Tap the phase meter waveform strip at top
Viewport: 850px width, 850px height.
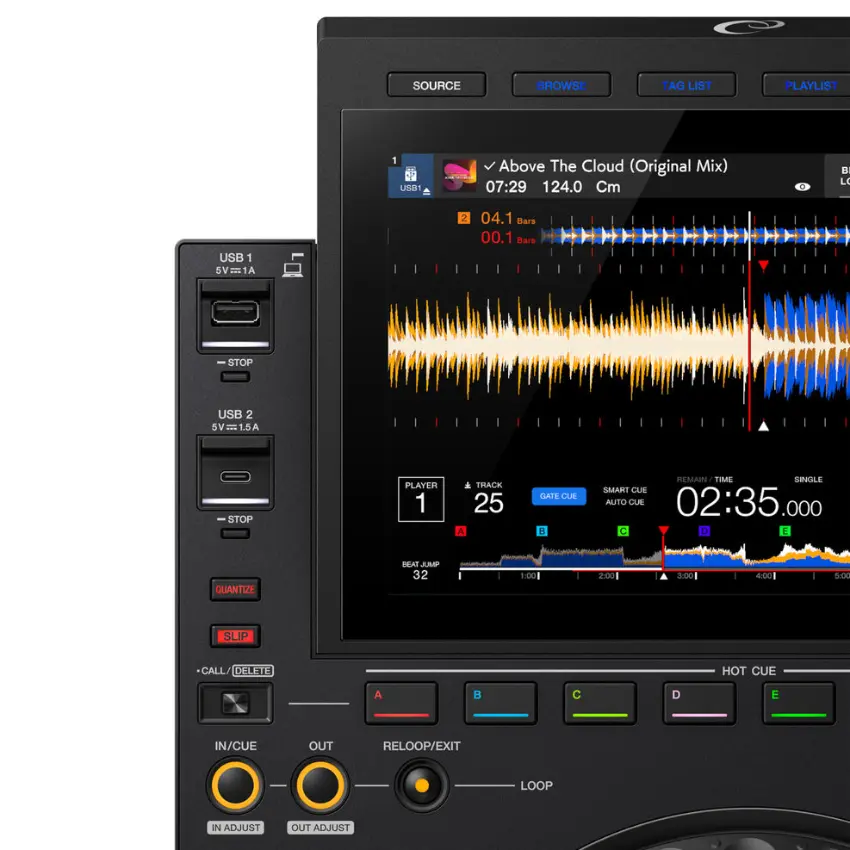pyautogui.click(x=696, y=236)
